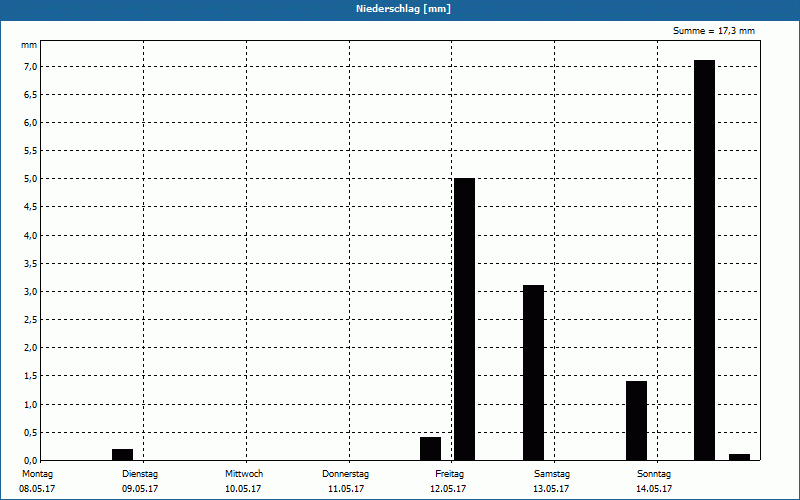Click the 4,0 y-axis label
800x500 pixels.
click(31, 235)
